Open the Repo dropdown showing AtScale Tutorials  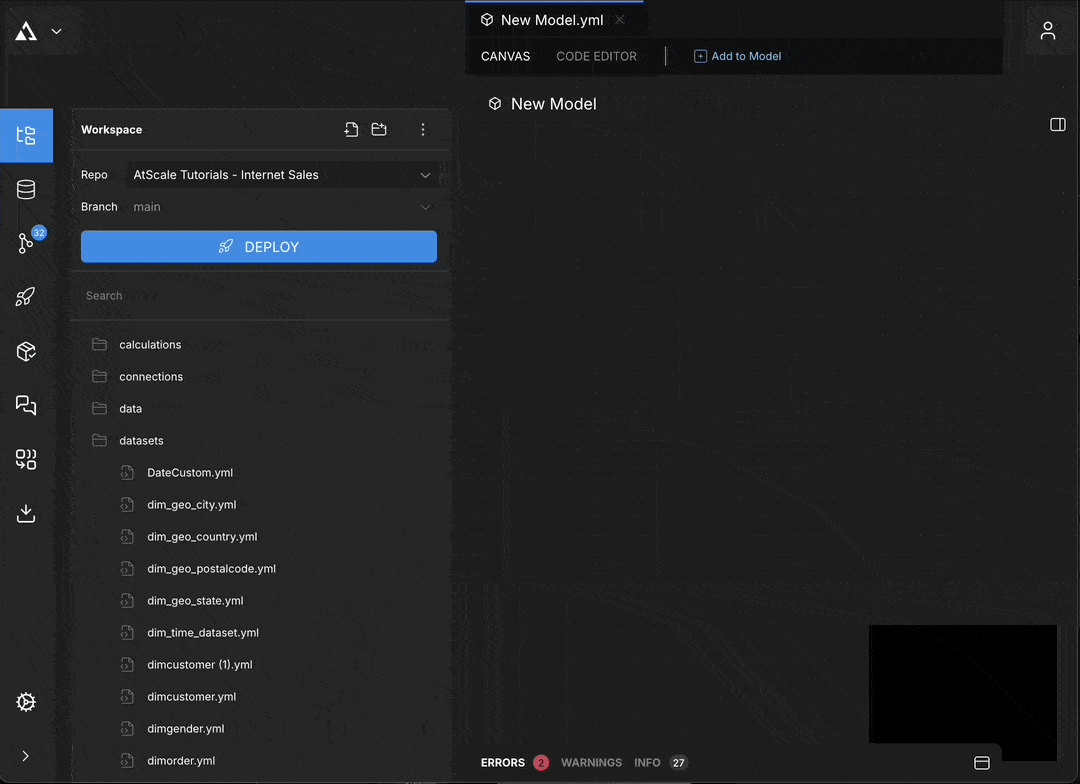coord(283,175)
